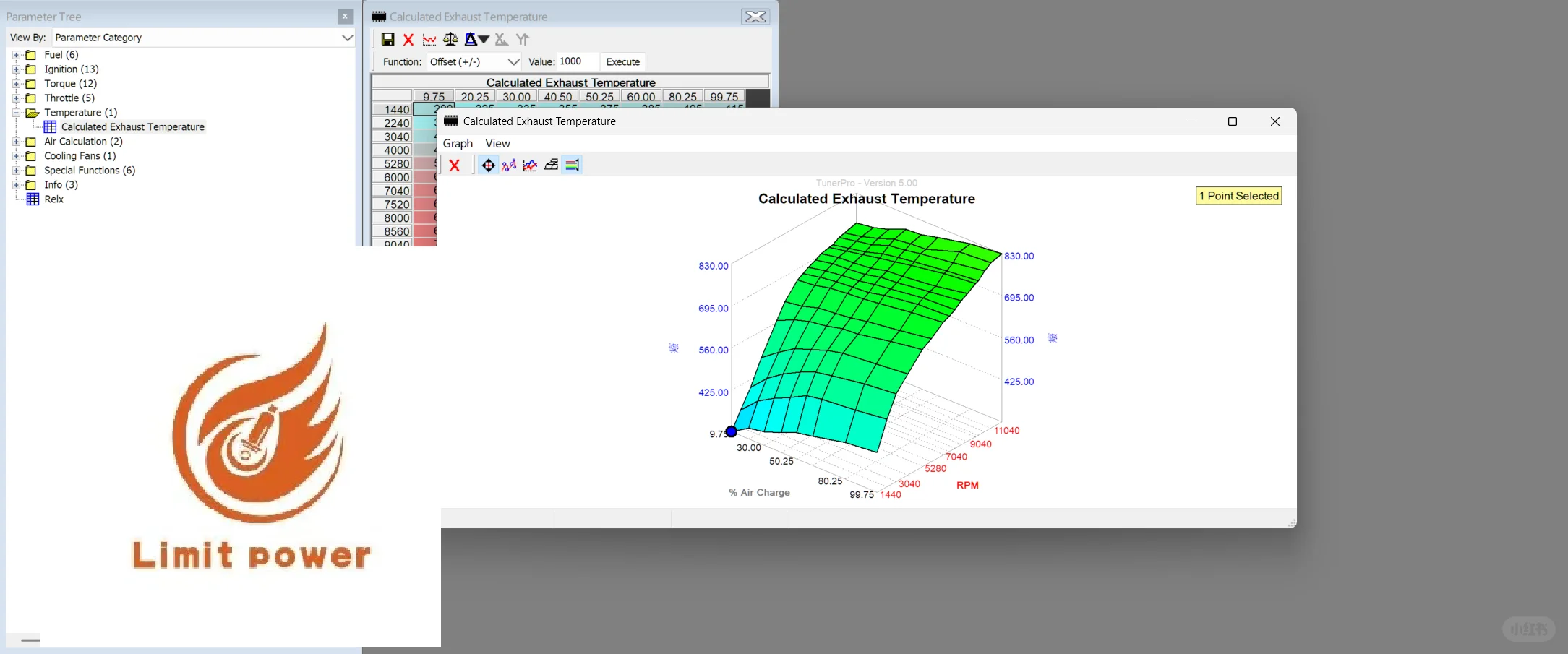This screenshot has width=1568, height=654.
Task: Expand the Torque (12) tree node
Action: [16, 84]
